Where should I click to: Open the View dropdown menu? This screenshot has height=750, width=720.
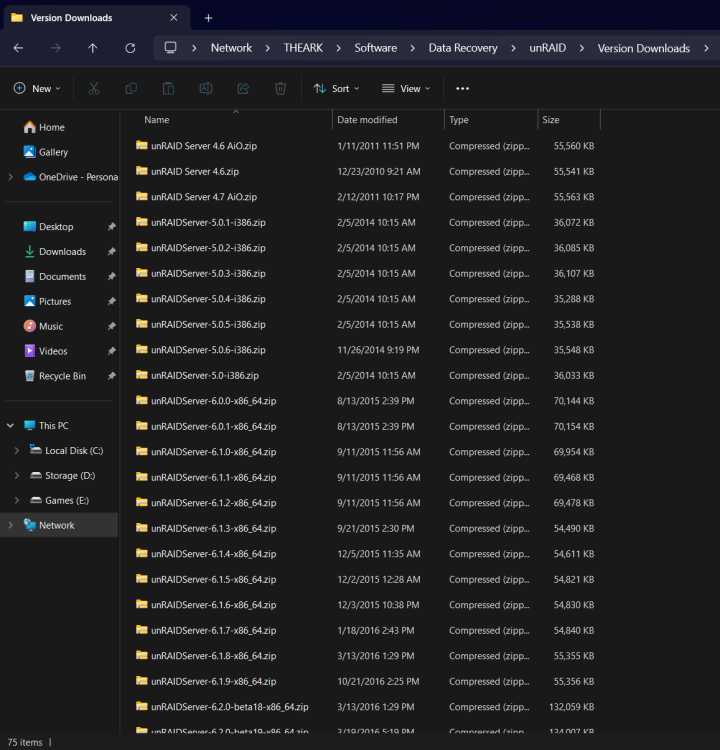406,88
